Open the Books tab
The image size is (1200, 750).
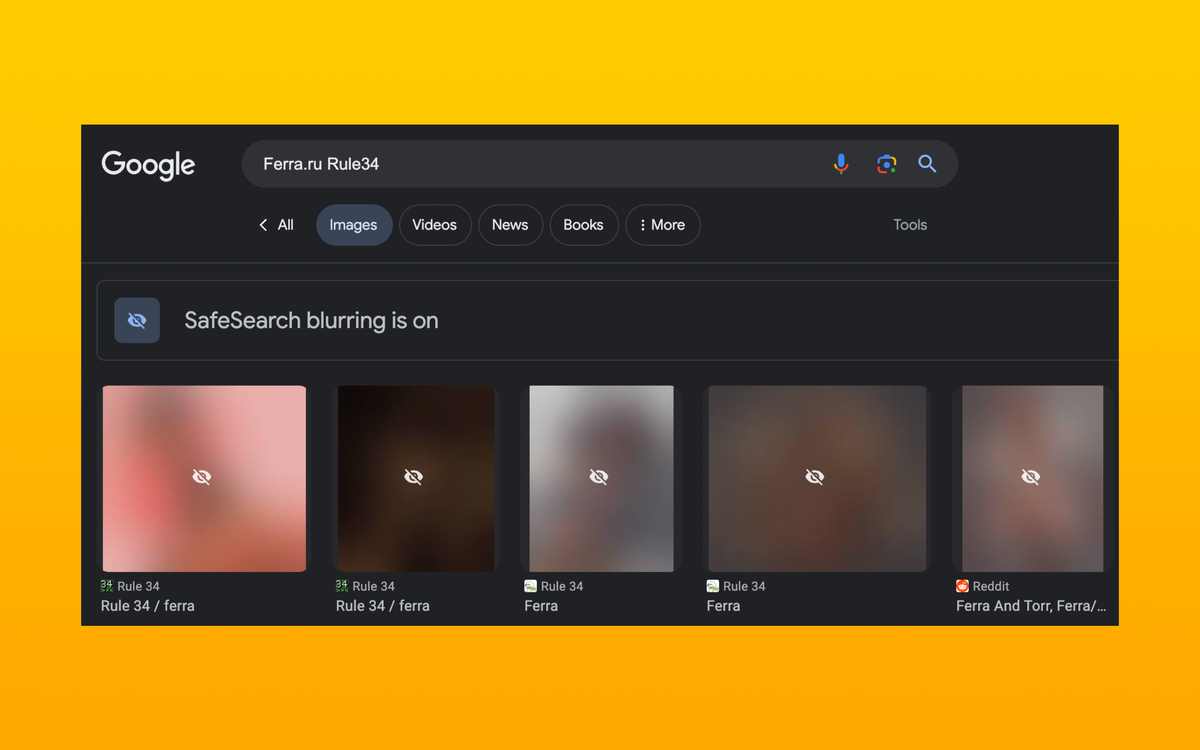click(x=583, y=225)
